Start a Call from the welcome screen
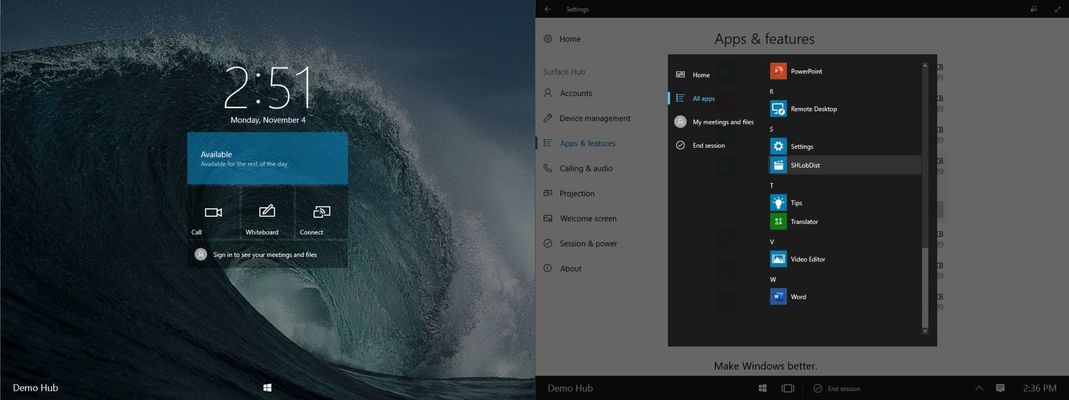The width and height of the screenshot is (1069, 400). pos(213,213)
